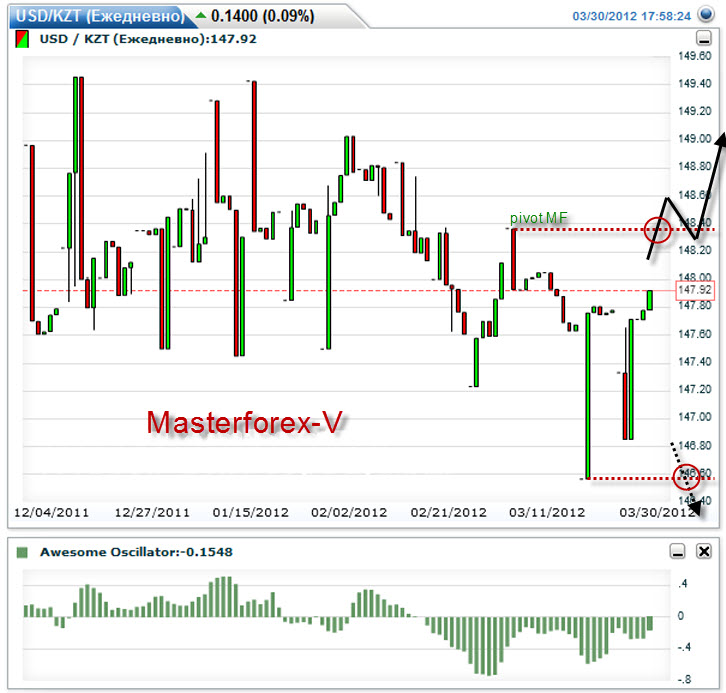
Task: Minimize the USD/KZT price chart panel
Action: [704, 38]
